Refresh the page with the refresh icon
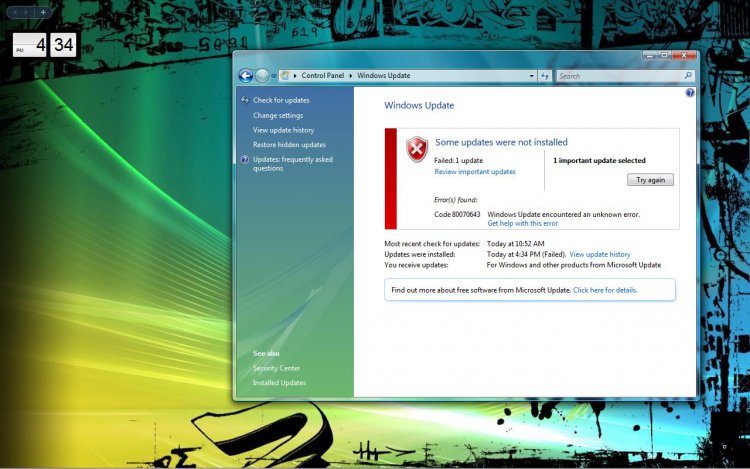The image size is (750, 469). tap(545, 76)
